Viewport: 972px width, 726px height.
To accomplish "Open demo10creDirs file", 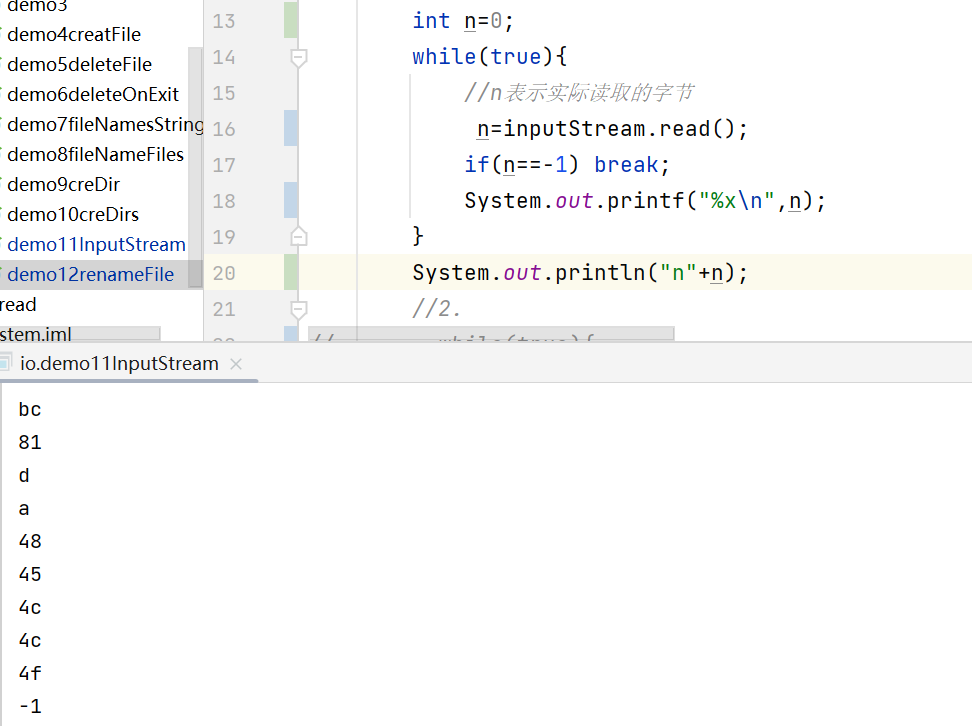I will tap(73, 215).
